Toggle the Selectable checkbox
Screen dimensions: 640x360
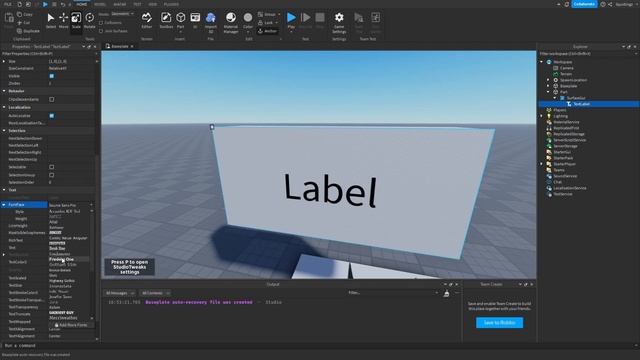tap(51, 167)
